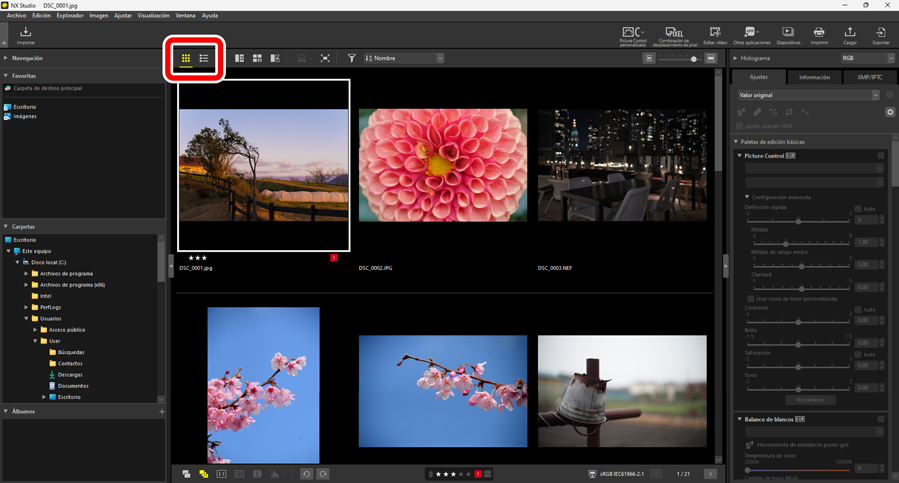Image resolution: width=899 pixels, height=483 pixels.
Task: Start Diapositivas slideshow
Action: (x=788, y=35)
